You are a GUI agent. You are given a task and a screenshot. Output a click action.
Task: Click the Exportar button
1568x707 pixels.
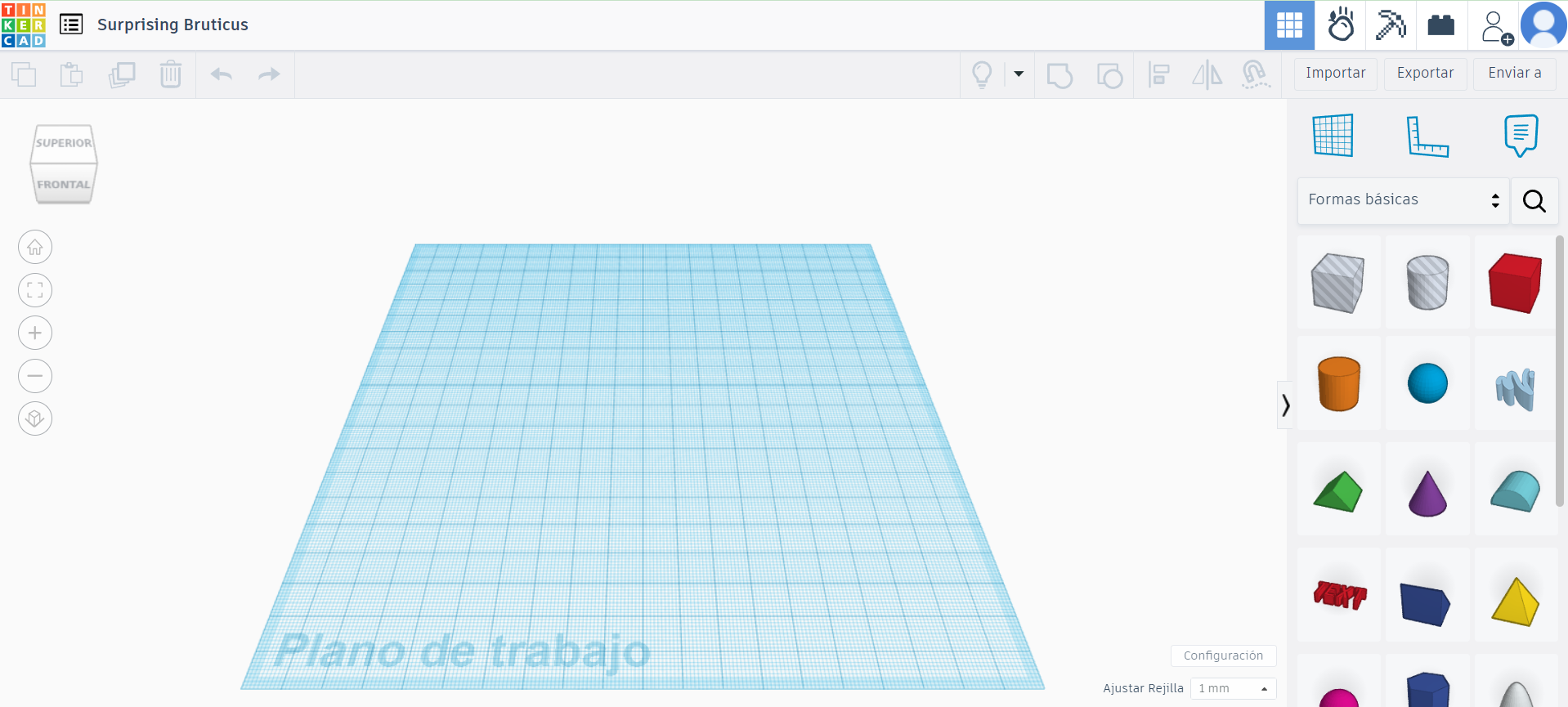coord(1425,74)
